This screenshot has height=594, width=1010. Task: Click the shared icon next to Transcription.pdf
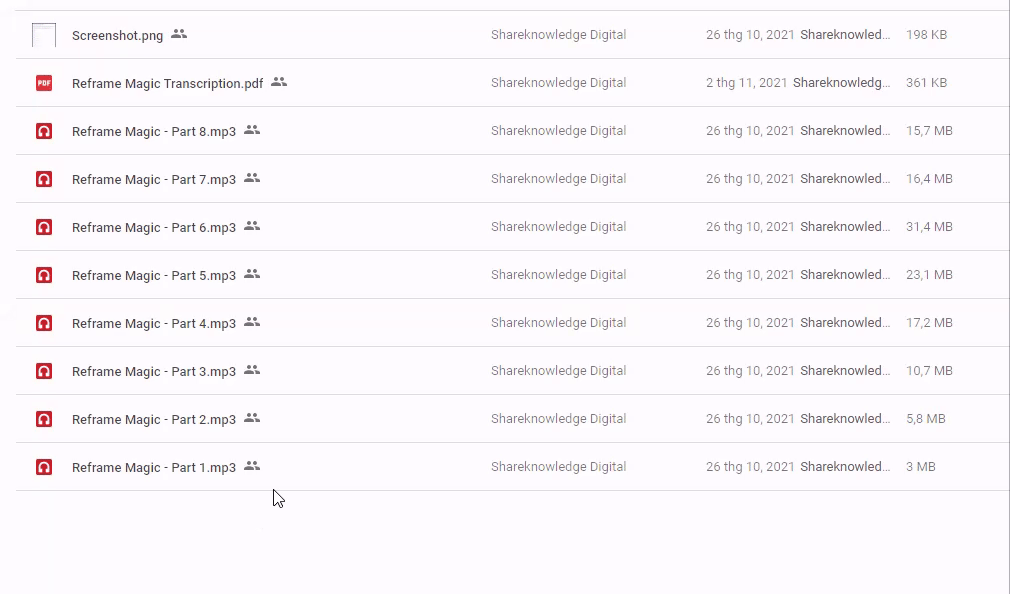(x=279, y=82)
